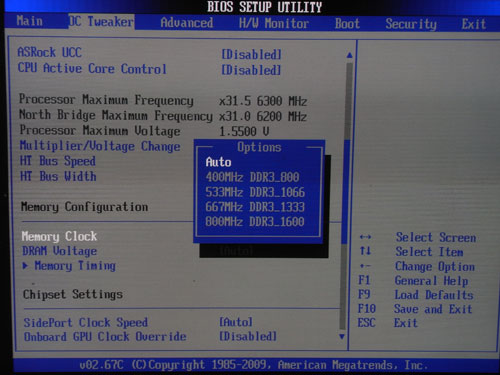Select 400MHz DDR3_800 memory option

click(x=252, y=177)
